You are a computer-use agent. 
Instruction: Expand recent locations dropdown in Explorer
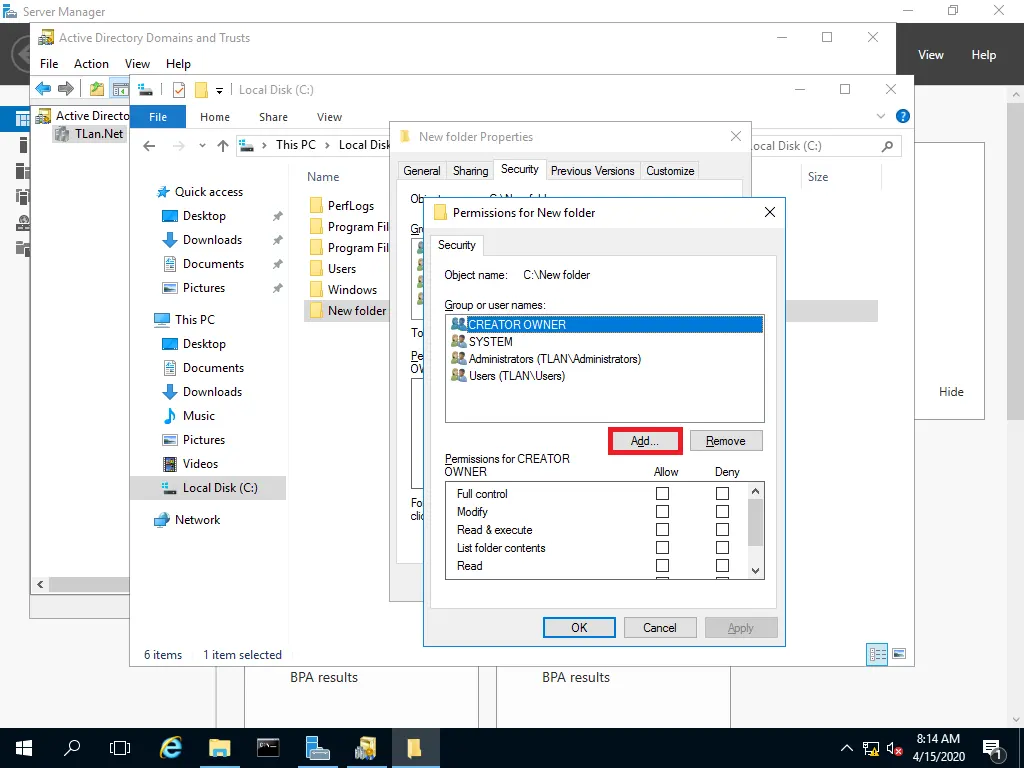(202, 146)
